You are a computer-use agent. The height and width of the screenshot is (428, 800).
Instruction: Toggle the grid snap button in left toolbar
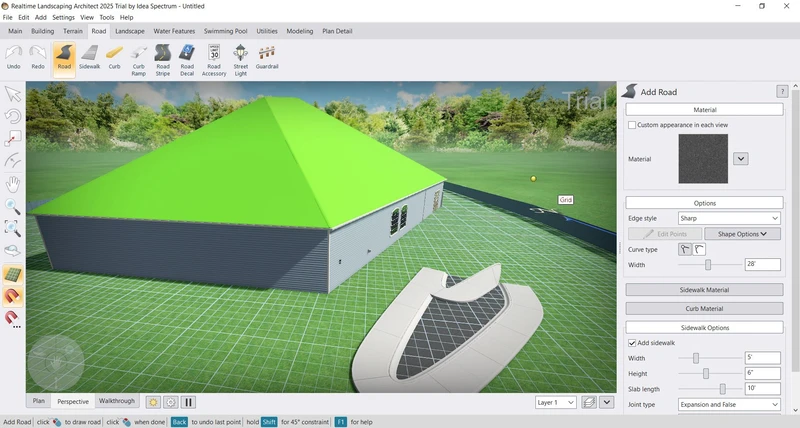point(13,274)
